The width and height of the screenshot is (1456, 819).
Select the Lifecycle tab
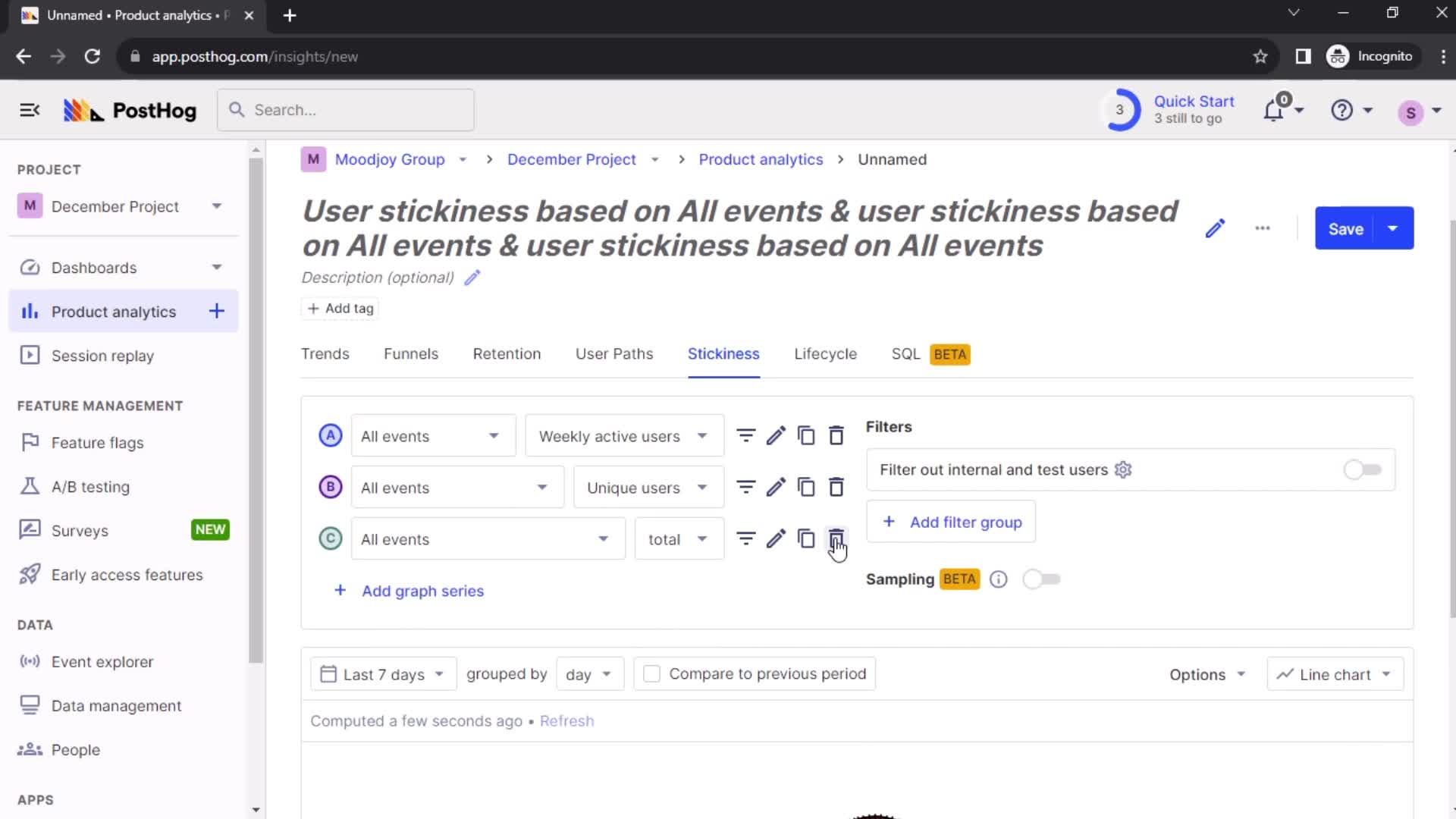point(825,354)
